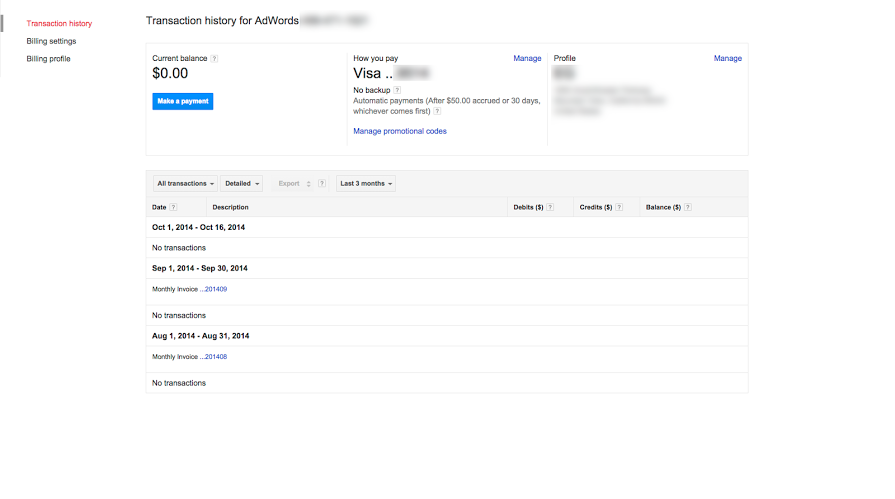This screenshot has width=895, height=499.
Task: Click the No backup label
Action: 372,90
